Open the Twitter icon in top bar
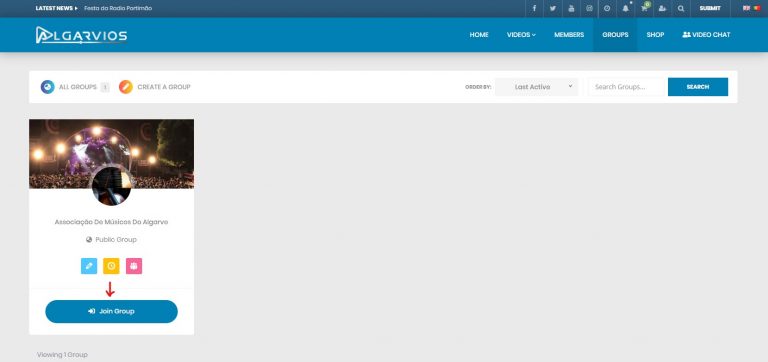This screenshot has height=362, width=768. (x=552, y=8)
